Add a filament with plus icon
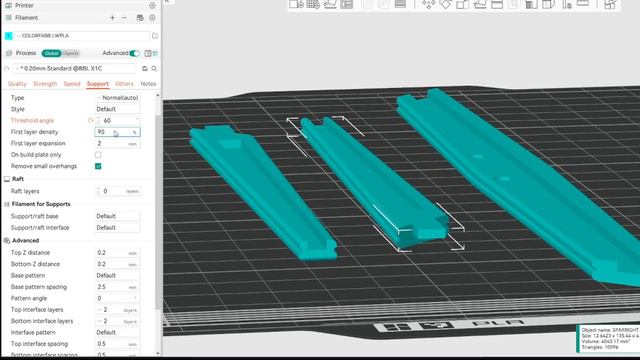The image size is (640, 360). [112, 18]
